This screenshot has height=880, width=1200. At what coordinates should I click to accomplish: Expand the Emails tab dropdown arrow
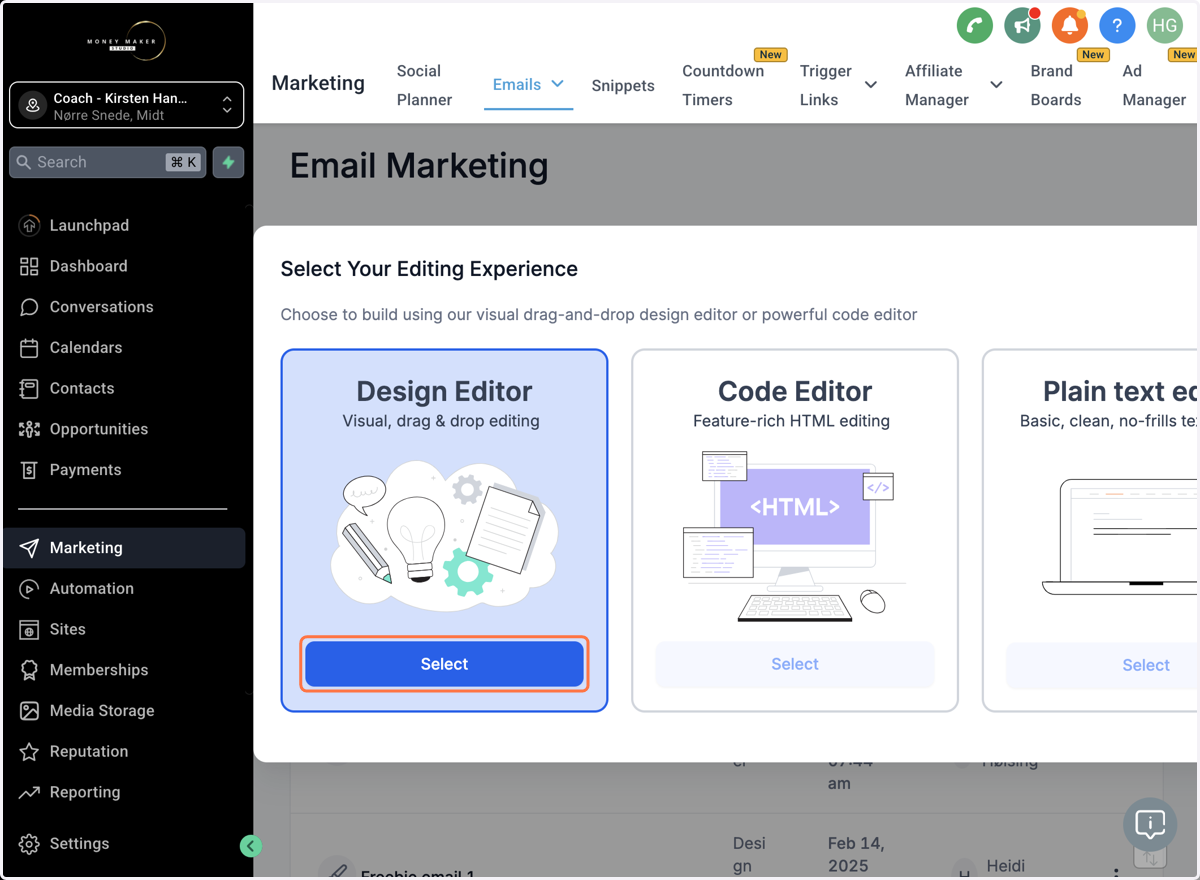pyautogui.click(x=558, y=84)
